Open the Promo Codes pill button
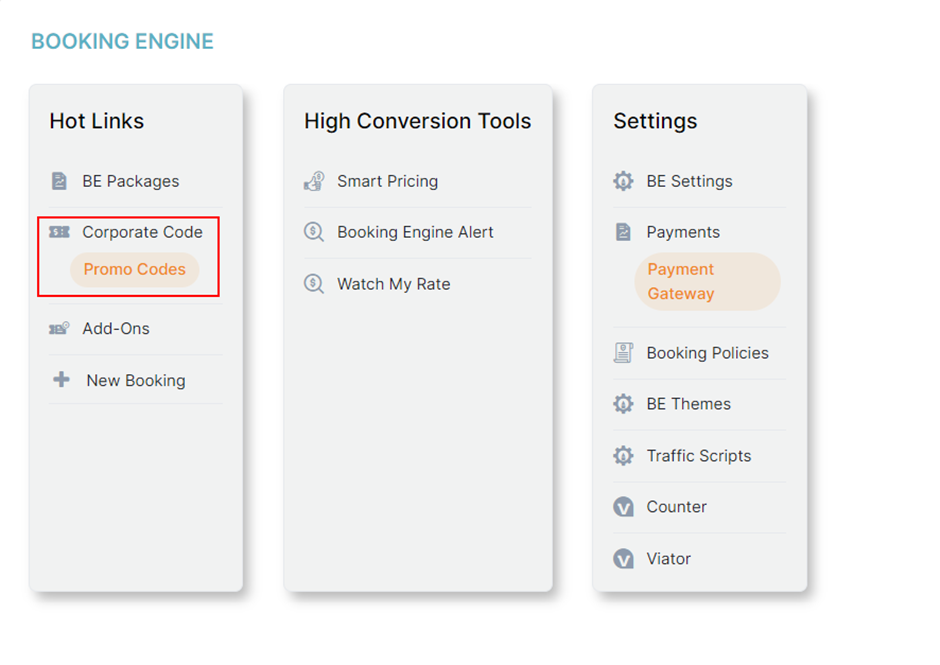 click(x=135, y=270)
